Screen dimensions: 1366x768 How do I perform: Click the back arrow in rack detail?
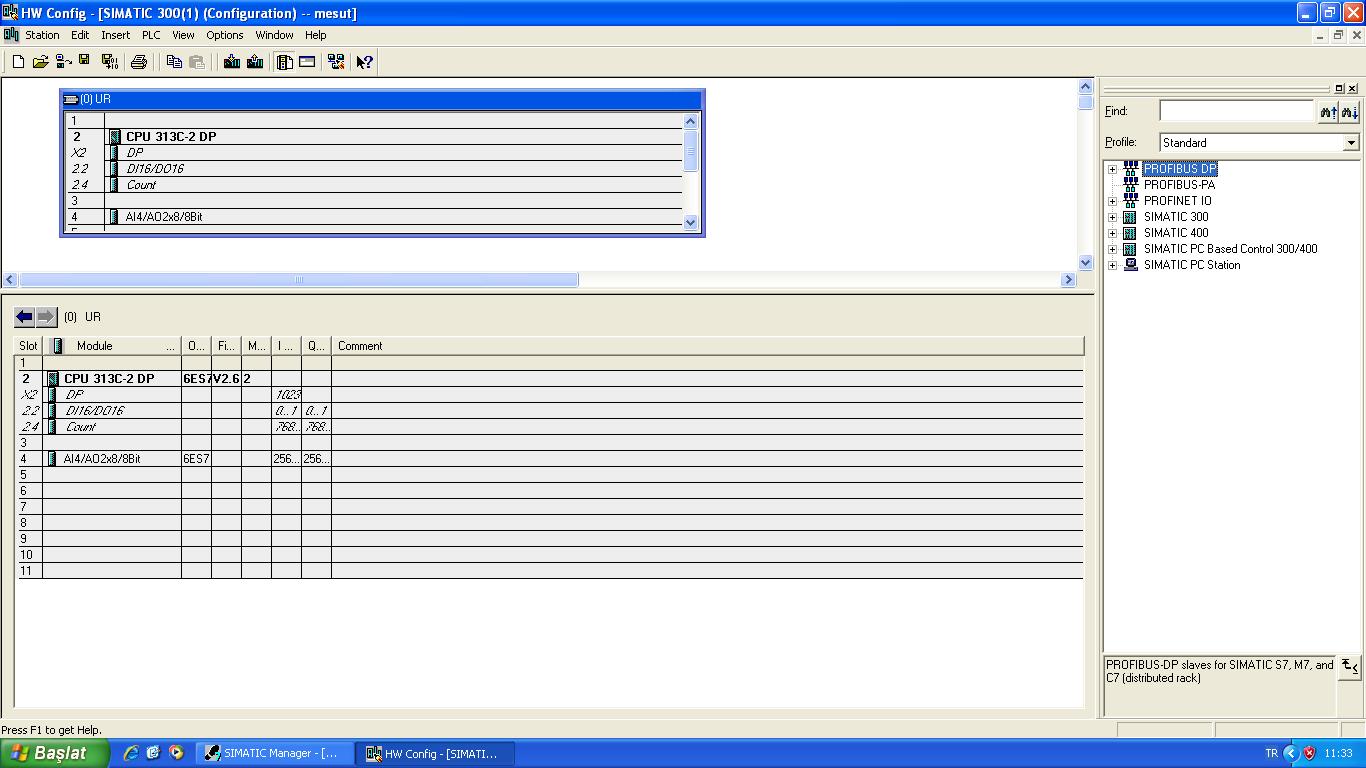[24, 317]
